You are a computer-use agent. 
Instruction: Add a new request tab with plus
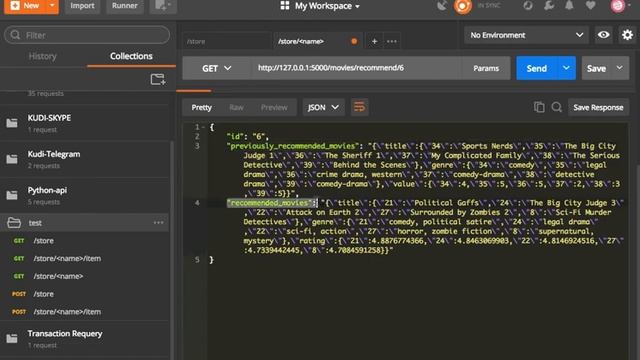pyautogui.click(x=374, y=41)
